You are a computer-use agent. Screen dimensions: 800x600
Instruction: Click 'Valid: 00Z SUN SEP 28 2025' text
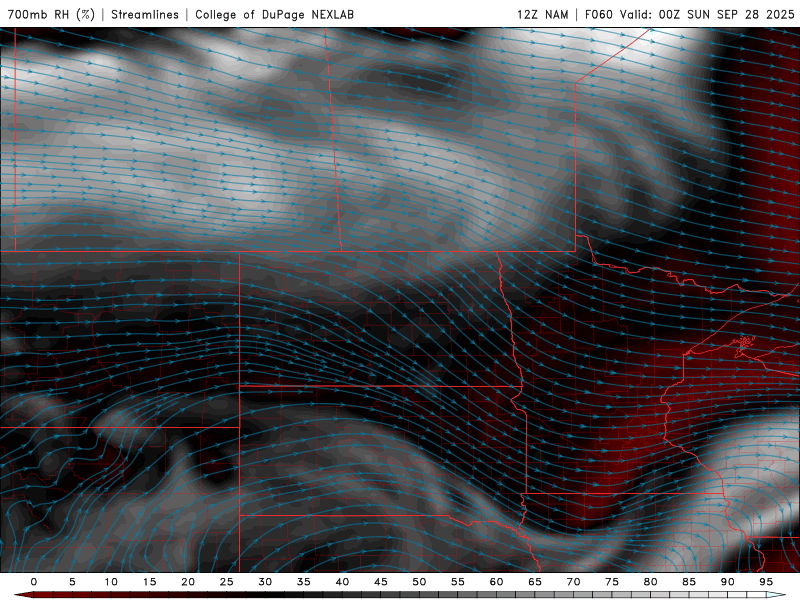click(707, 14)
